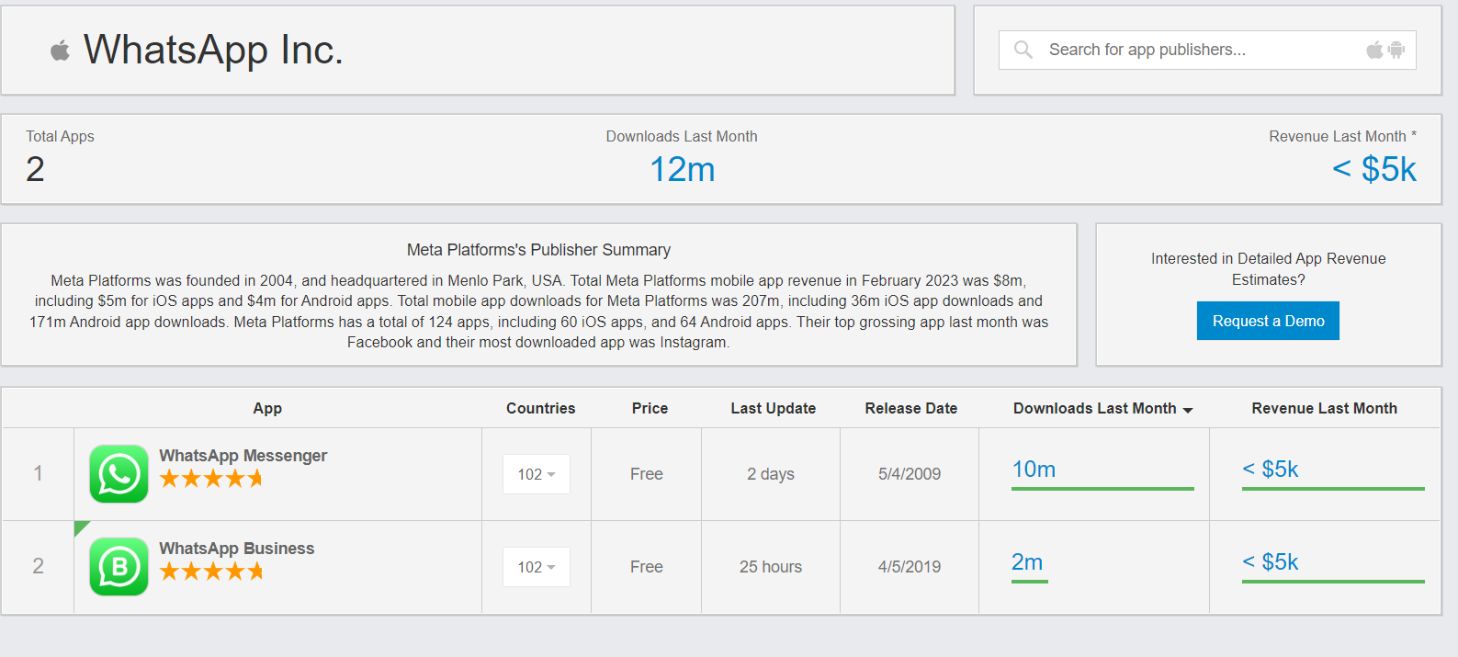Click rank number 1 in the table
1458x657 pixels.
pyautogui.click(x=38, y=474)
